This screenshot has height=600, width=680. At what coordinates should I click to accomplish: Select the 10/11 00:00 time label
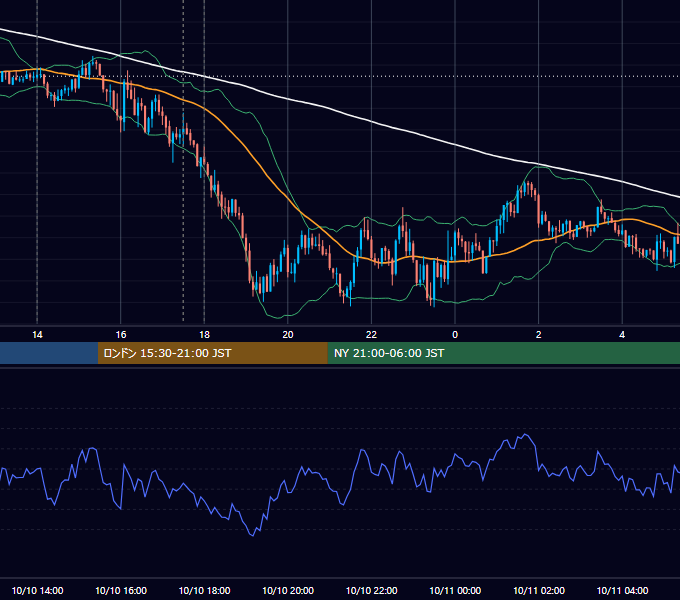point(455,590)
